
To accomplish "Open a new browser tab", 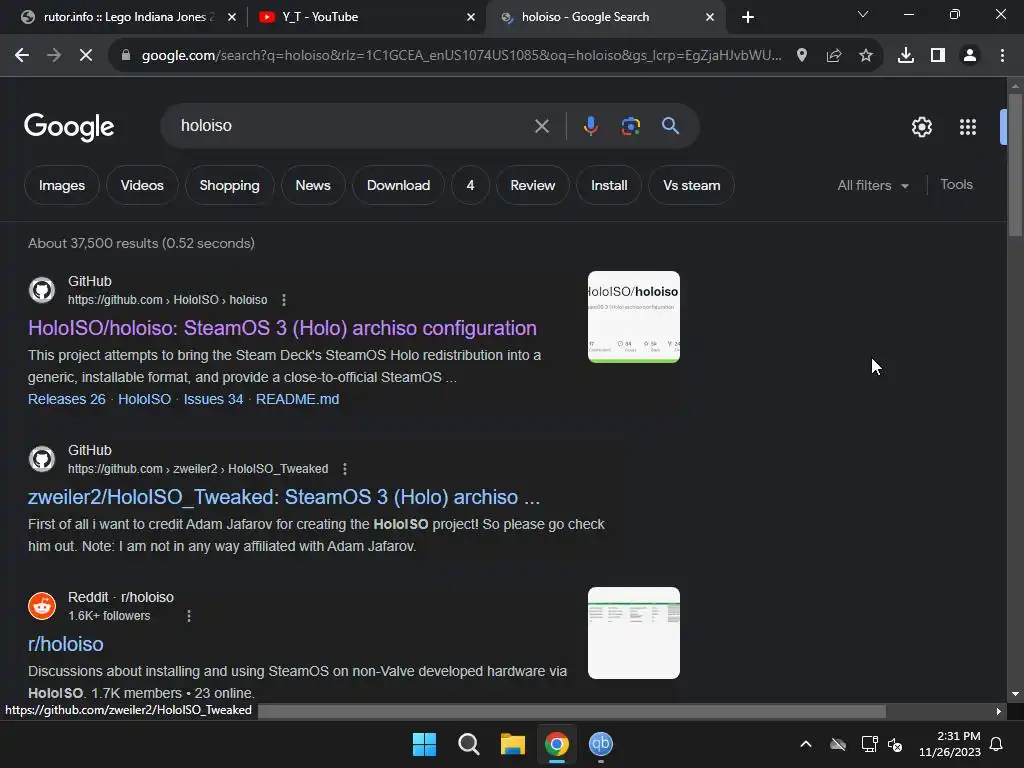I will (748, 17).
